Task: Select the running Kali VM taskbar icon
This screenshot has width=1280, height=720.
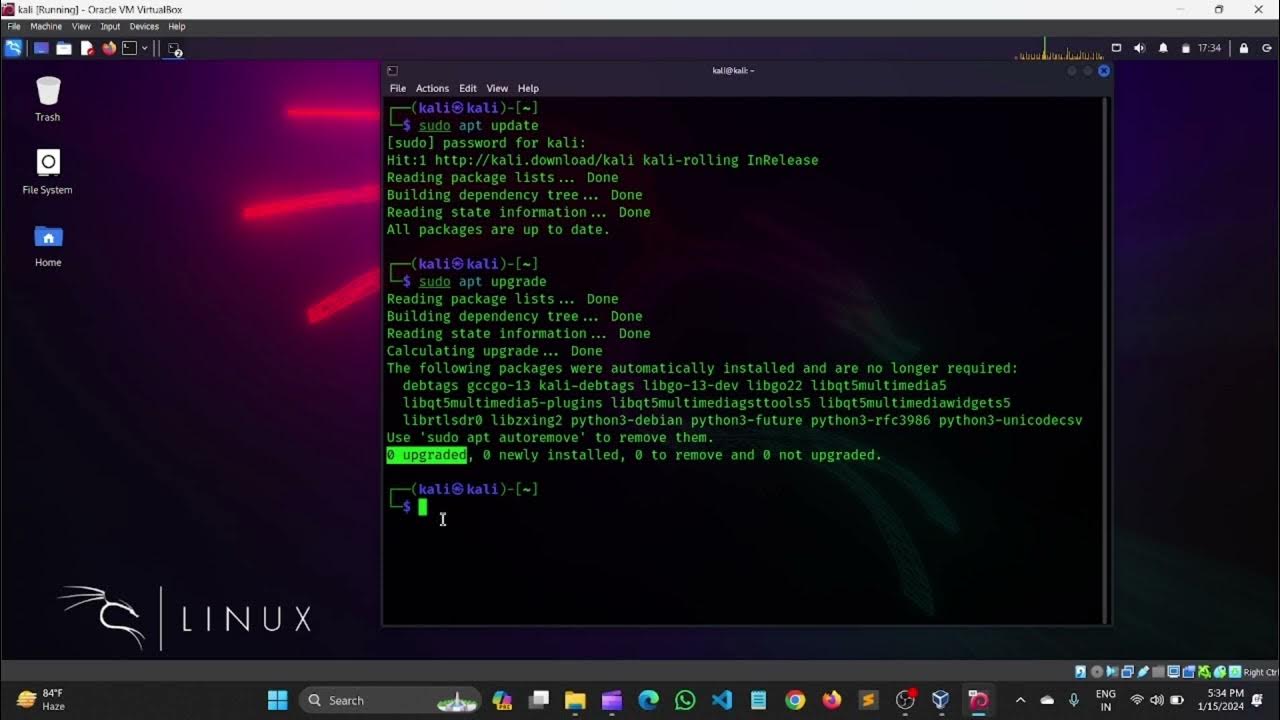Action: (978, 700)
